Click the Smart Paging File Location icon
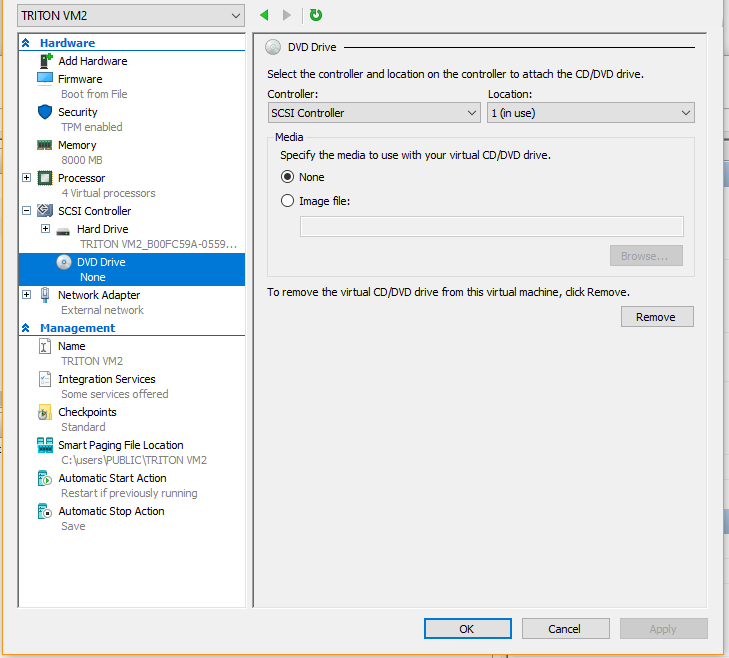 [44, 445]
